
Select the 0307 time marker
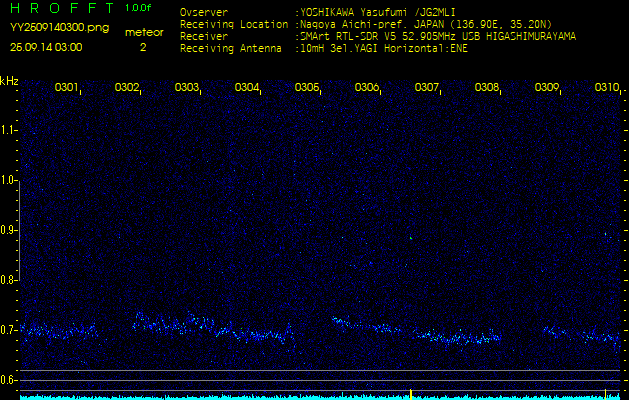coord(427,88)
